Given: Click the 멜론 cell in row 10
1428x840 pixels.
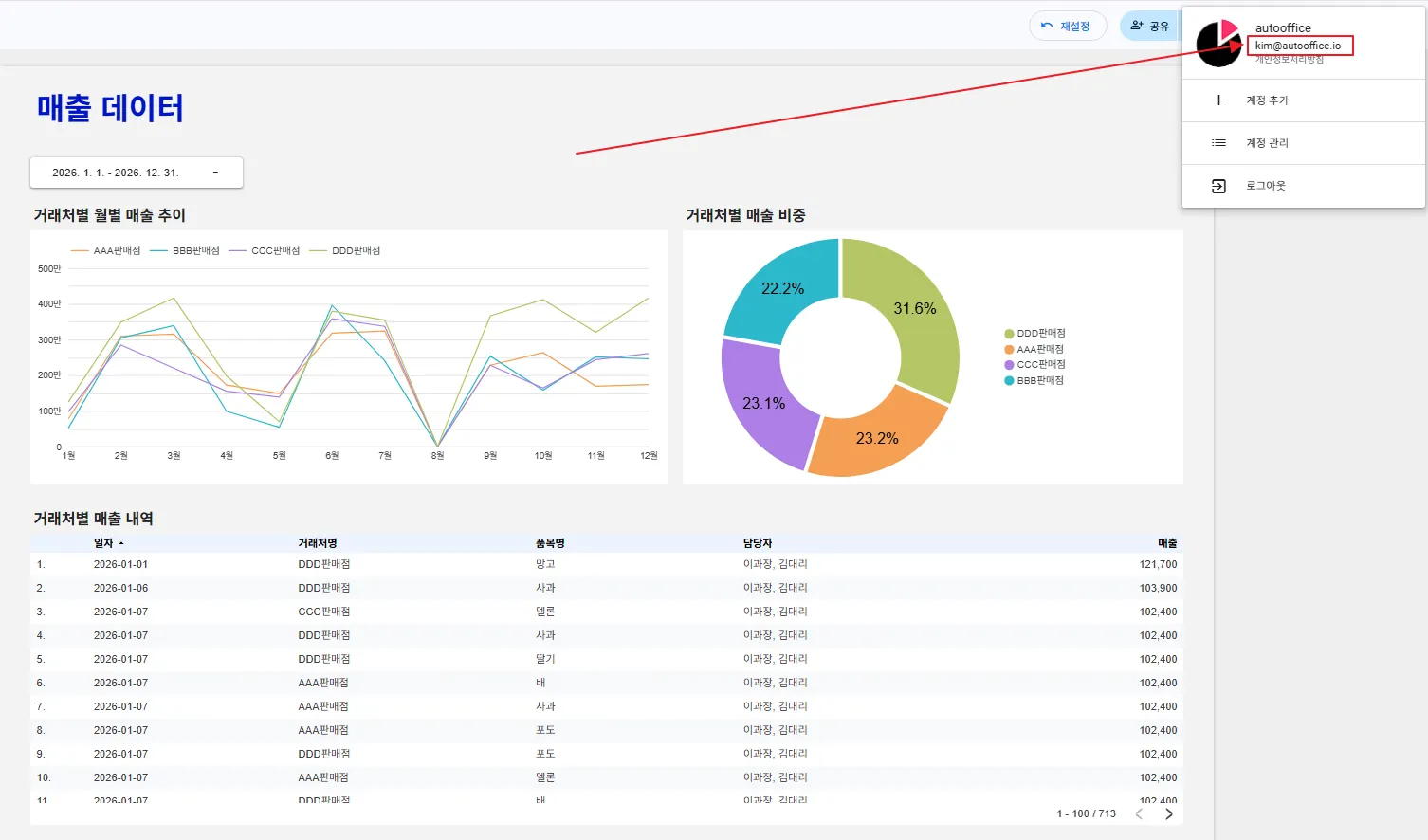Looking at the screenshot, I should pos(545,777).
